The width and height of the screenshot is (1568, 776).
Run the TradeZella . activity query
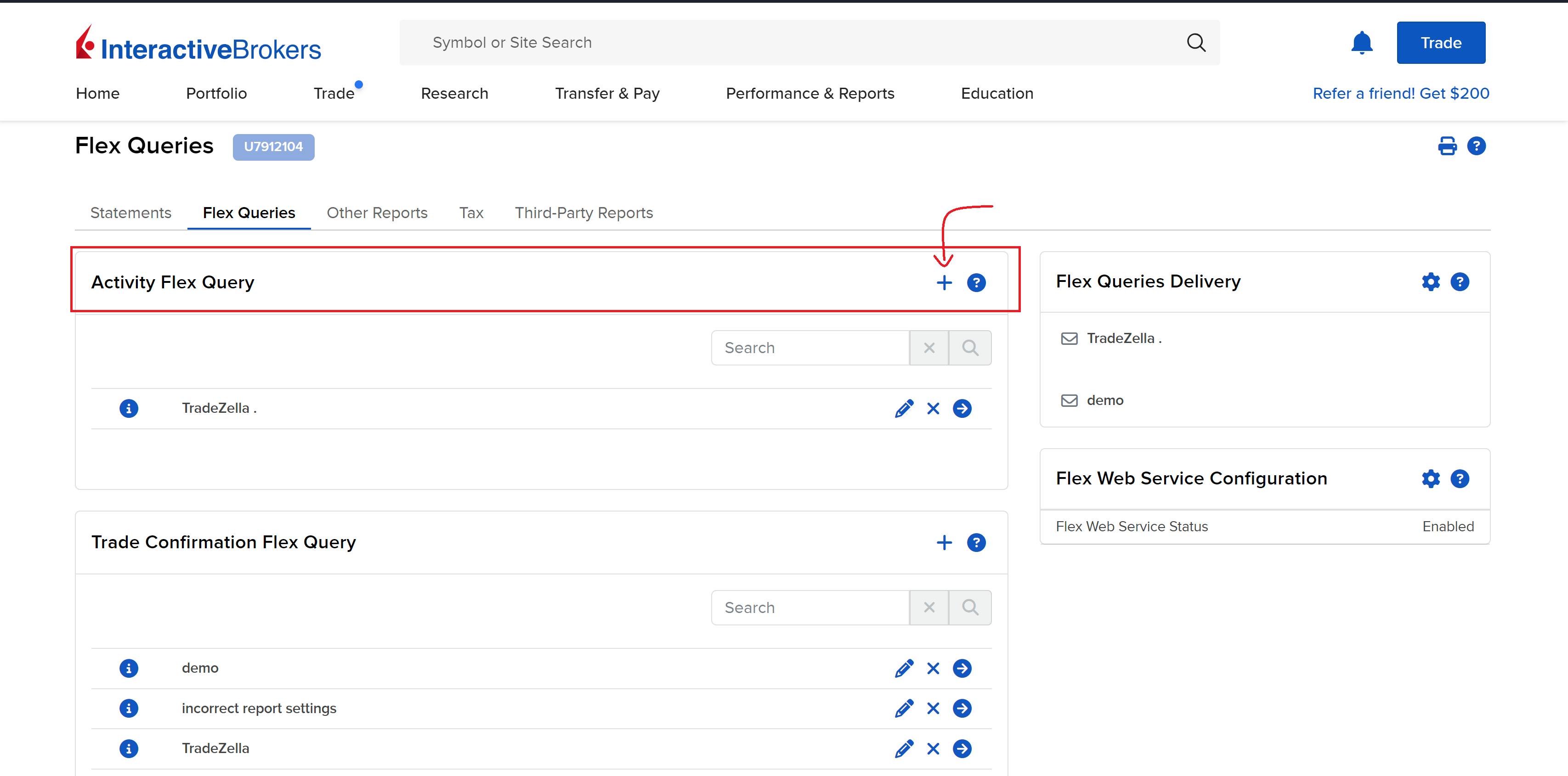click(x=962, y=409)
